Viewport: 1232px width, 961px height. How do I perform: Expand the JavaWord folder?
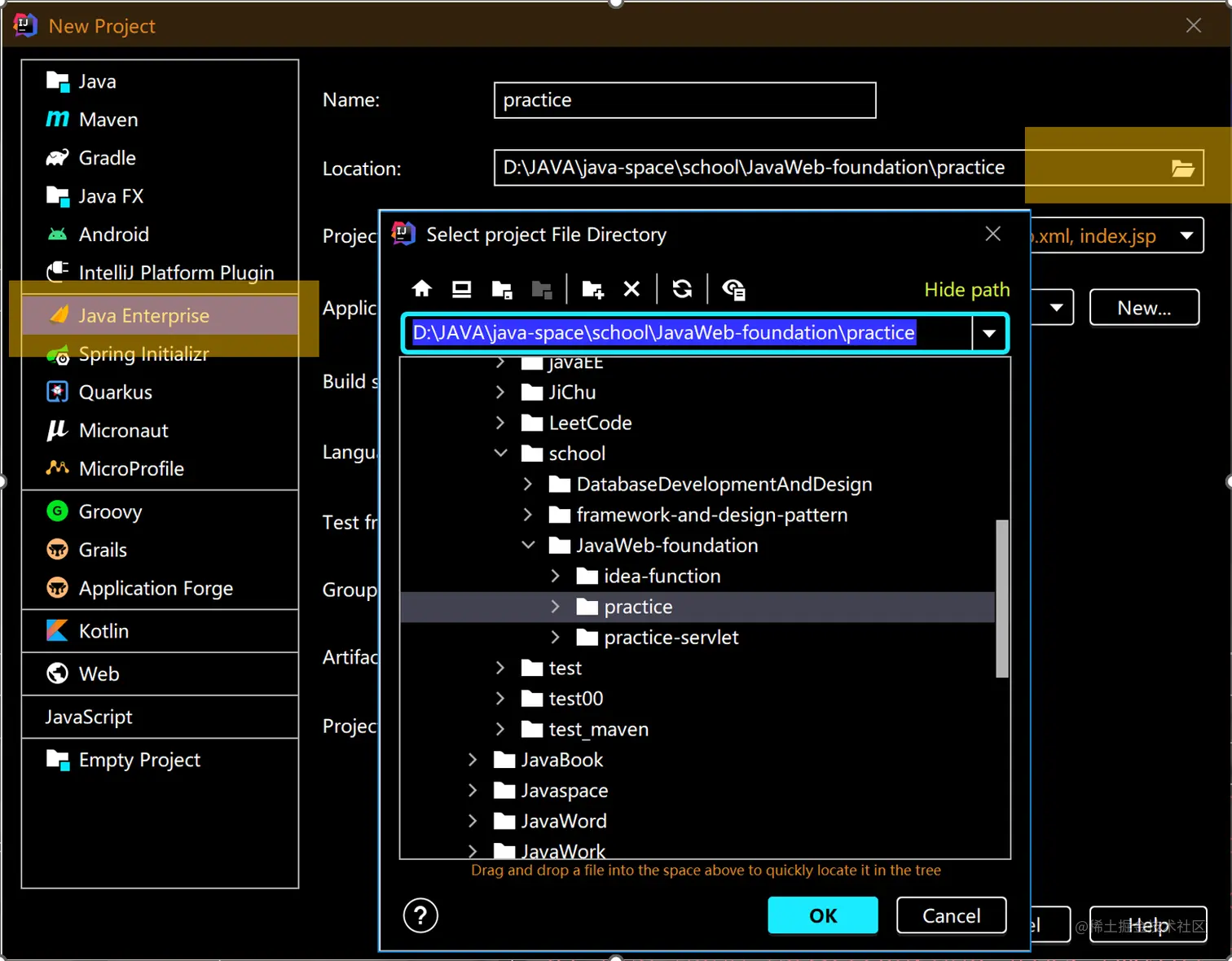click(473, 821)
